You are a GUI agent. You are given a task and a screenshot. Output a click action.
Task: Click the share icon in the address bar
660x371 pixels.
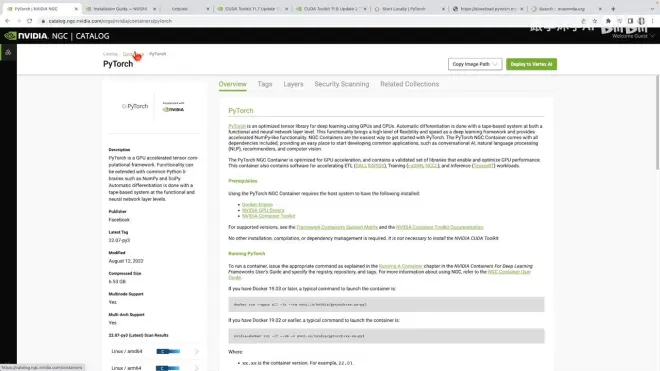click(583, 21)
